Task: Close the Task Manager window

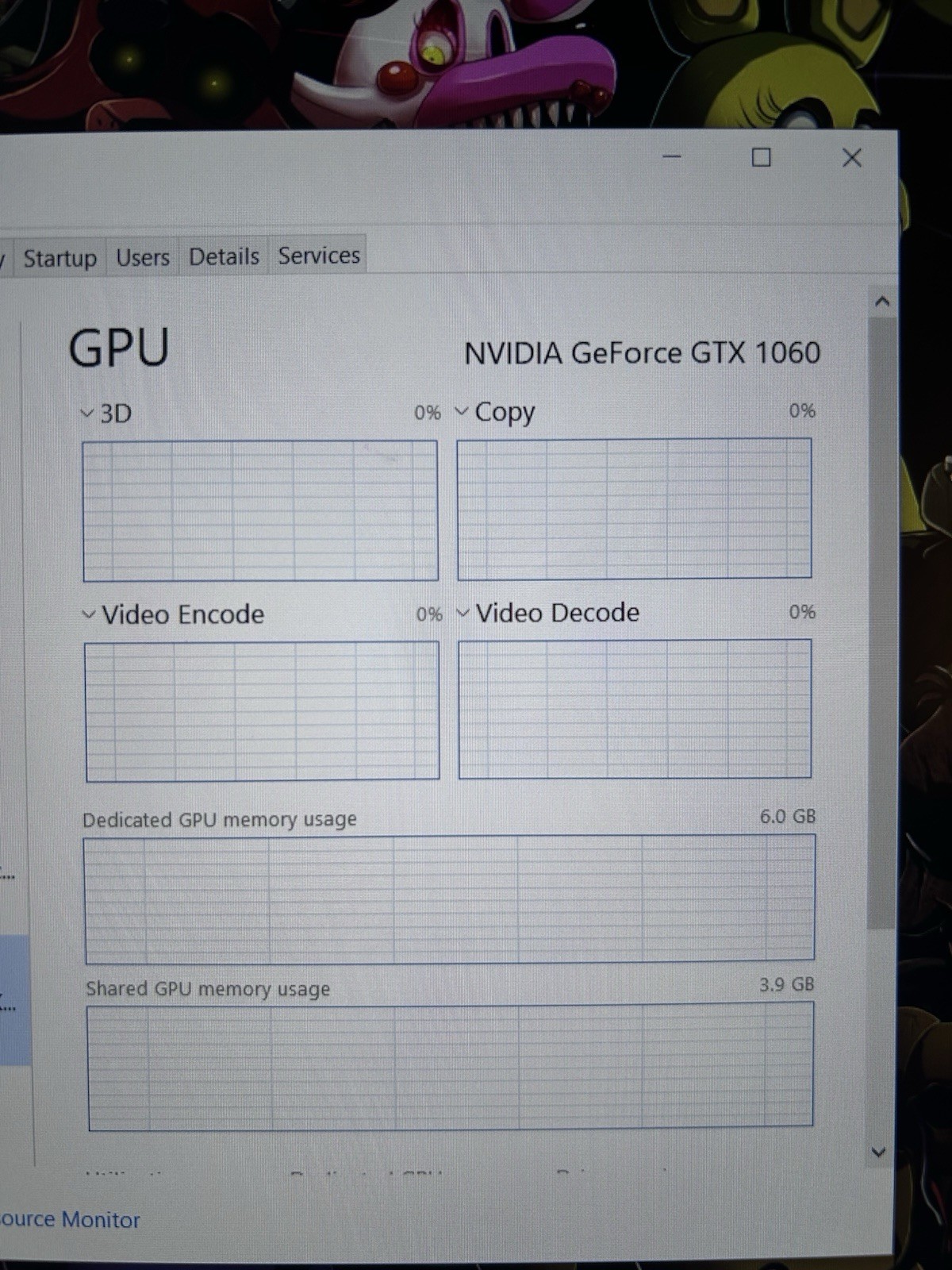Action: 852,158
